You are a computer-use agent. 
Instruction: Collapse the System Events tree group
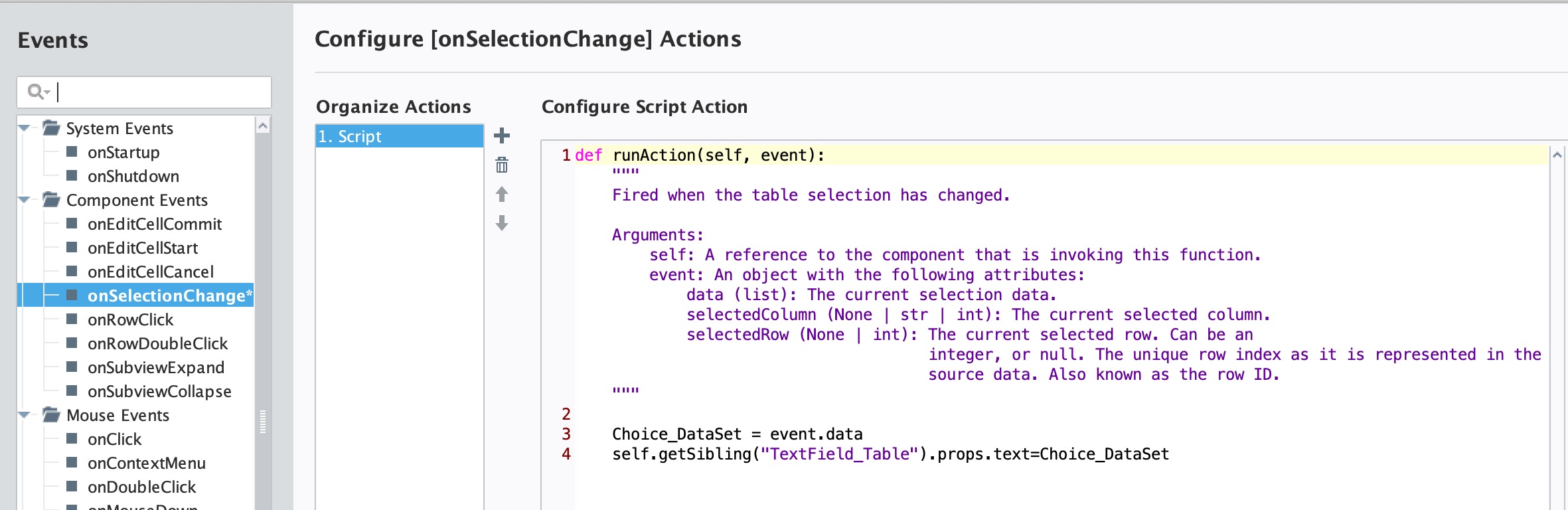[25, 127]
